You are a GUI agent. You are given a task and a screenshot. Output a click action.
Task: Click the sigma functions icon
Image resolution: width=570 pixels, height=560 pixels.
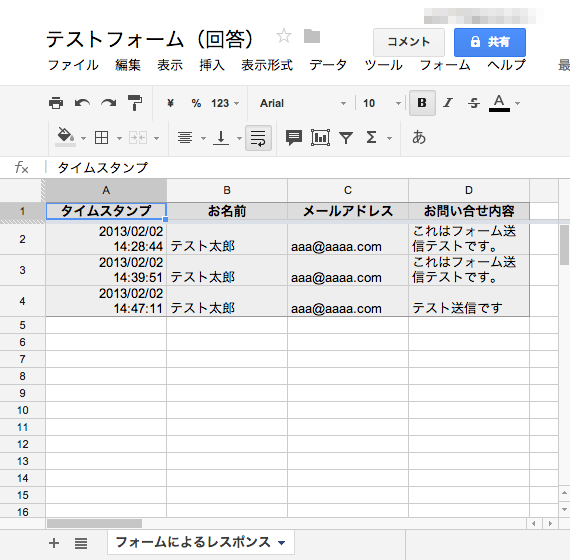(371, 137)
